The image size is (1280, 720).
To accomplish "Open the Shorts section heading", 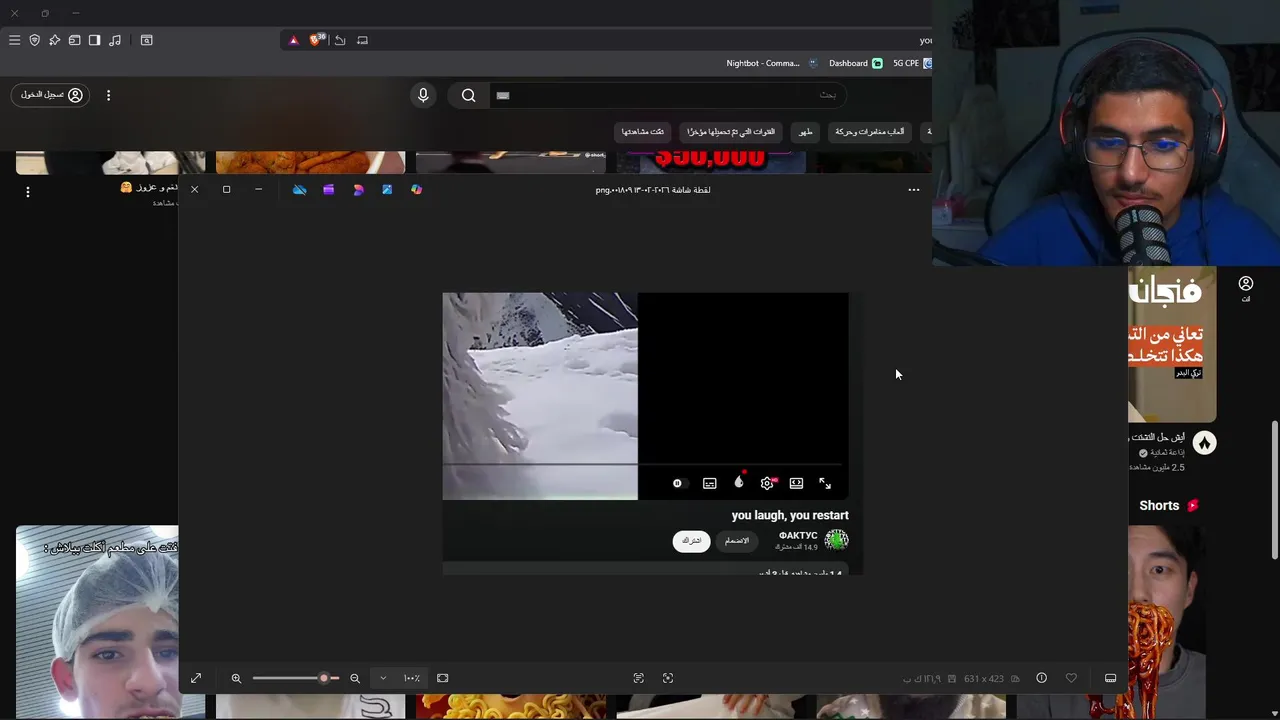I will click(x=1168, y=505).
